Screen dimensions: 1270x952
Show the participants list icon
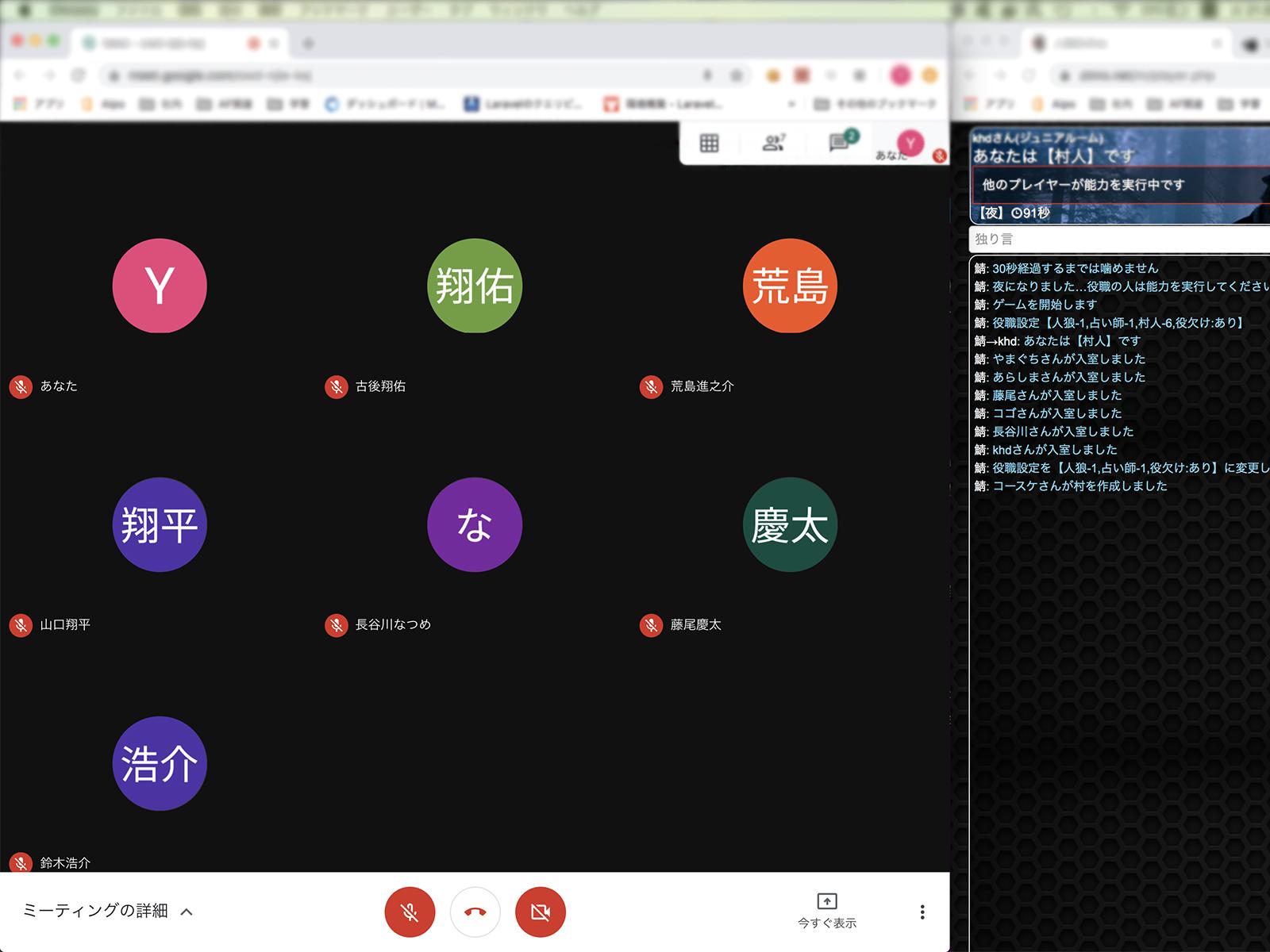pyautogui.click(x=773, y=144)
